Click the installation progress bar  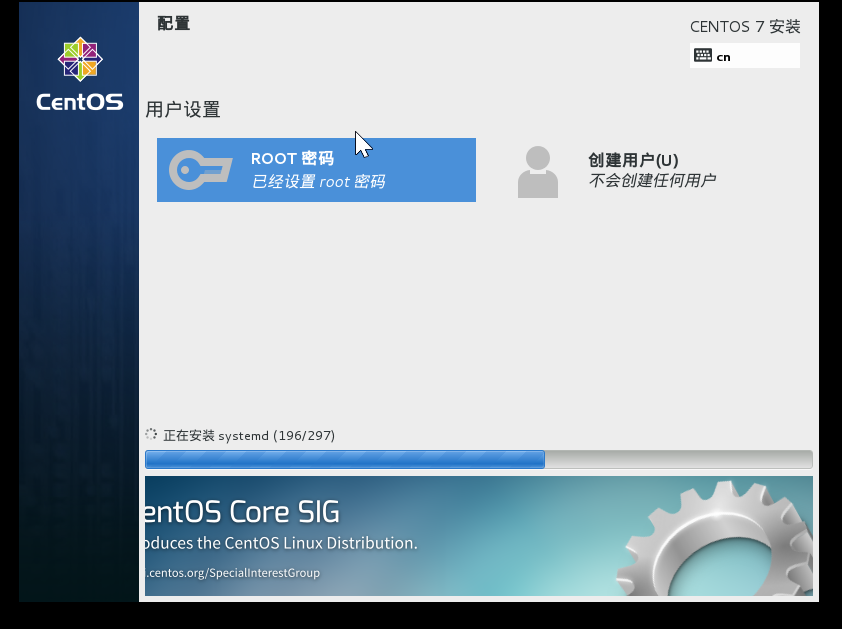coord(478,459)
